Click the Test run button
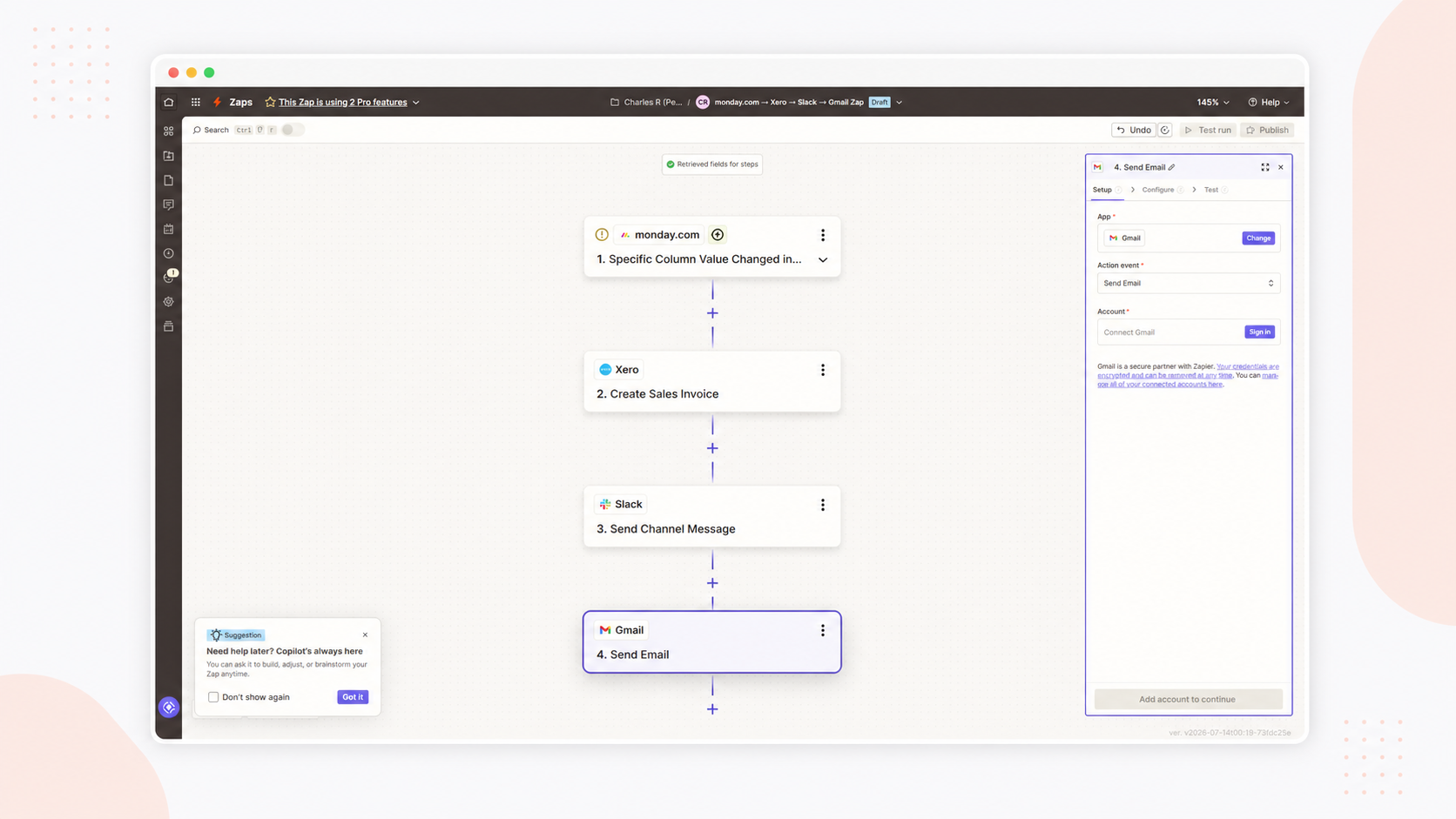The width and height of the screenshot is (1456, 819). [x=1208, y=130]
